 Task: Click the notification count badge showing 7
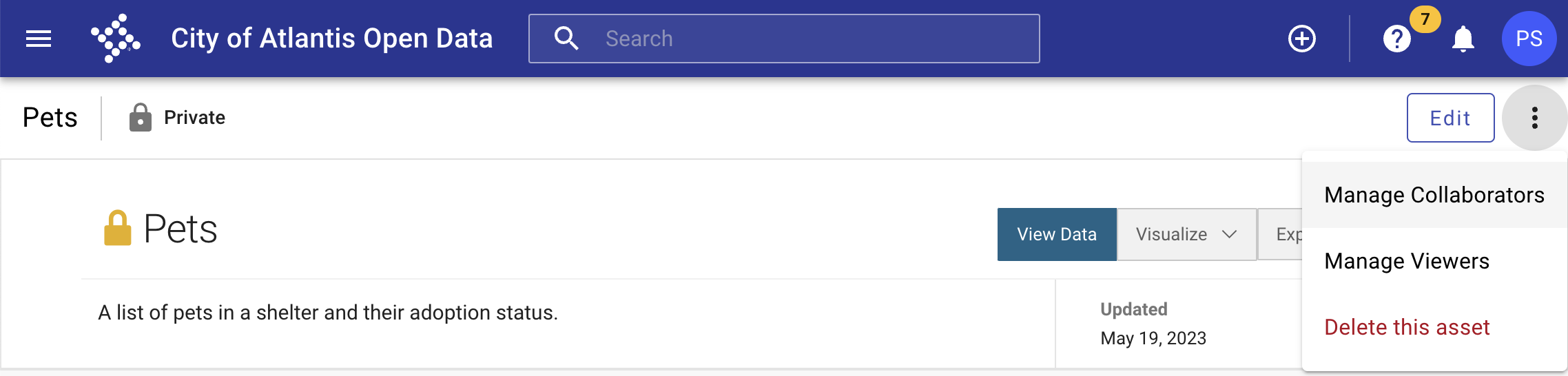(1425, 19)
